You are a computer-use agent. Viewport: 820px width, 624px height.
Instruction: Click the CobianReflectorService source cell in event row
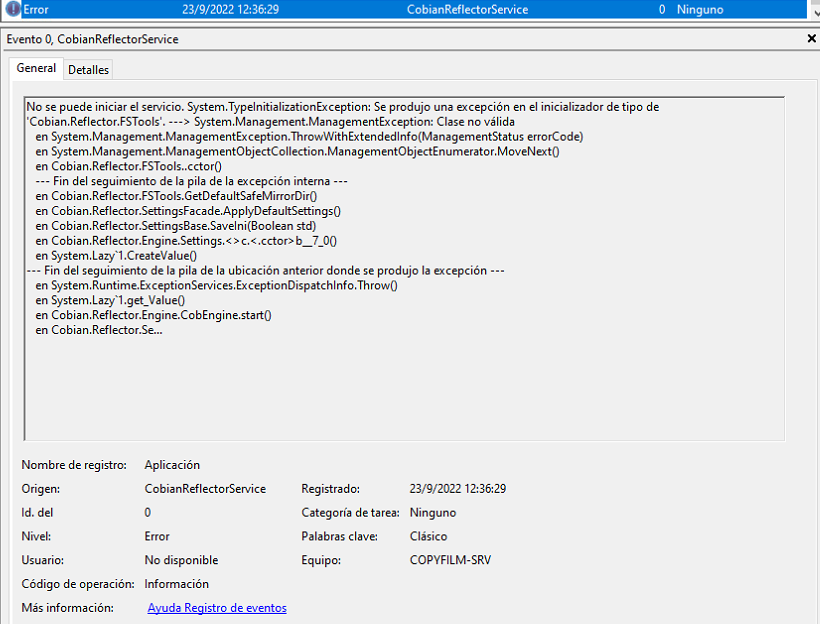468,9
